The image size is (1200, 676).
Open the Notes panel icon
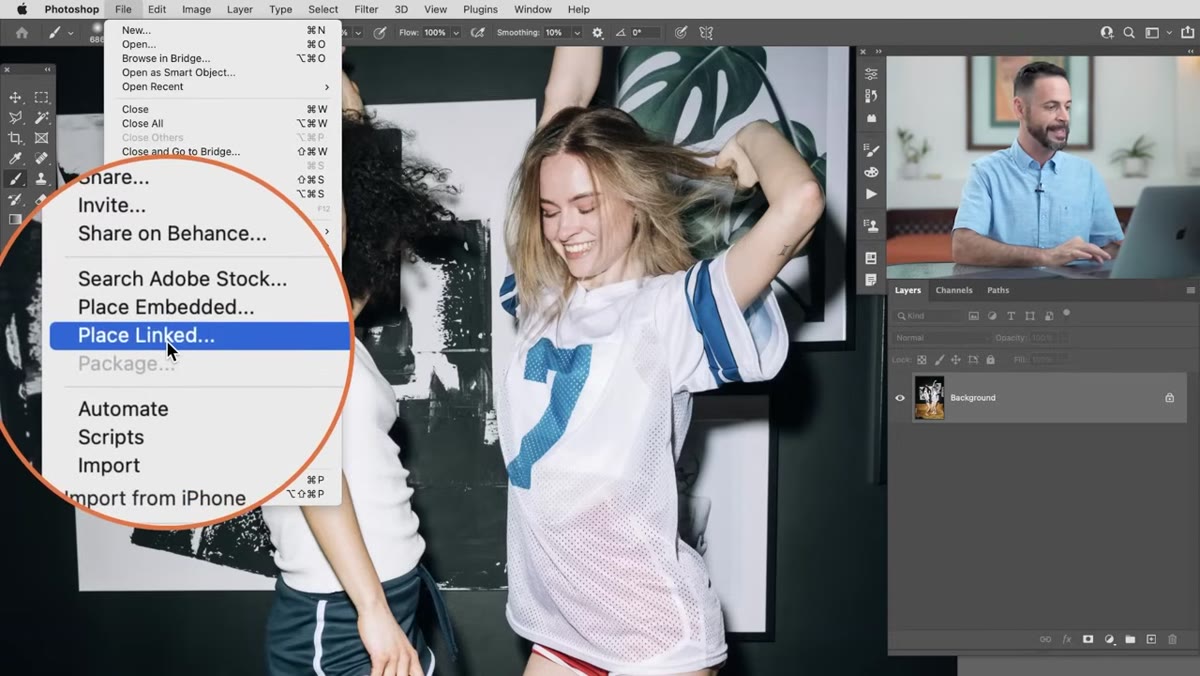tap(871, 281)
